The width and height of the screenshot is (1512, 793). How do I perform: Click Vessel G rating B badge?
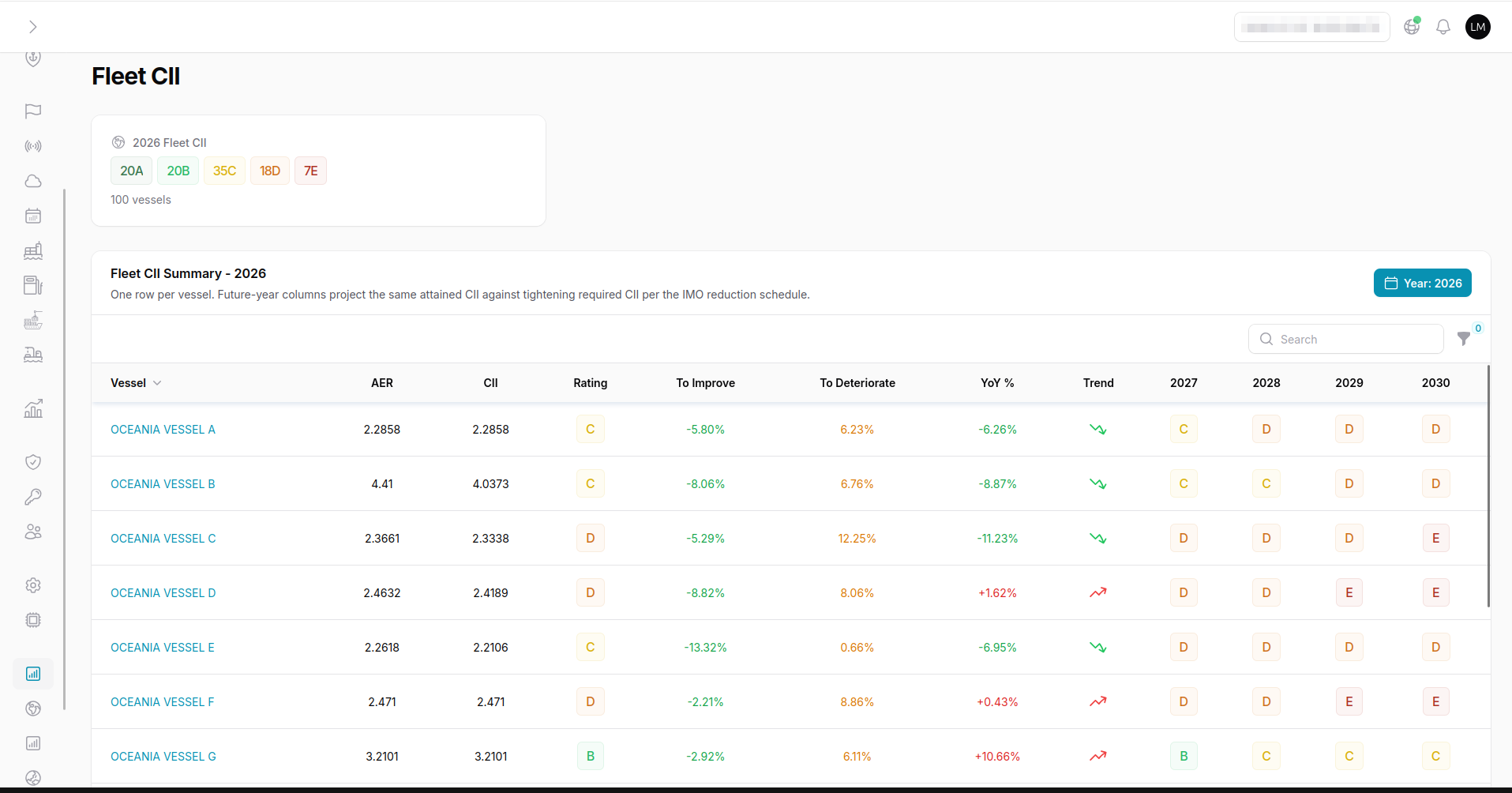point(591,757)
